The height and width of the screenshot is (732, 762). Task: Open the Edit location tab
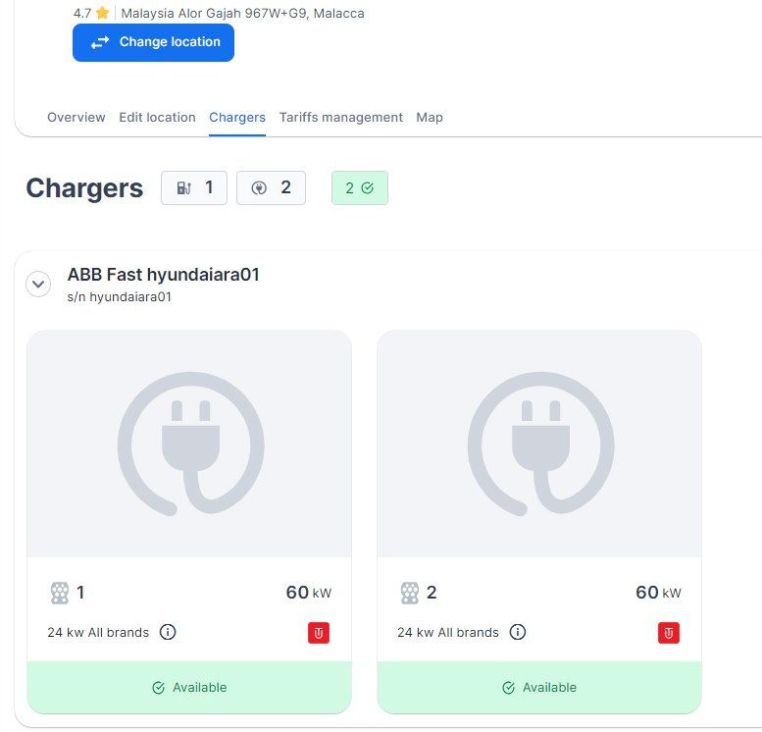tap(157, 117)
